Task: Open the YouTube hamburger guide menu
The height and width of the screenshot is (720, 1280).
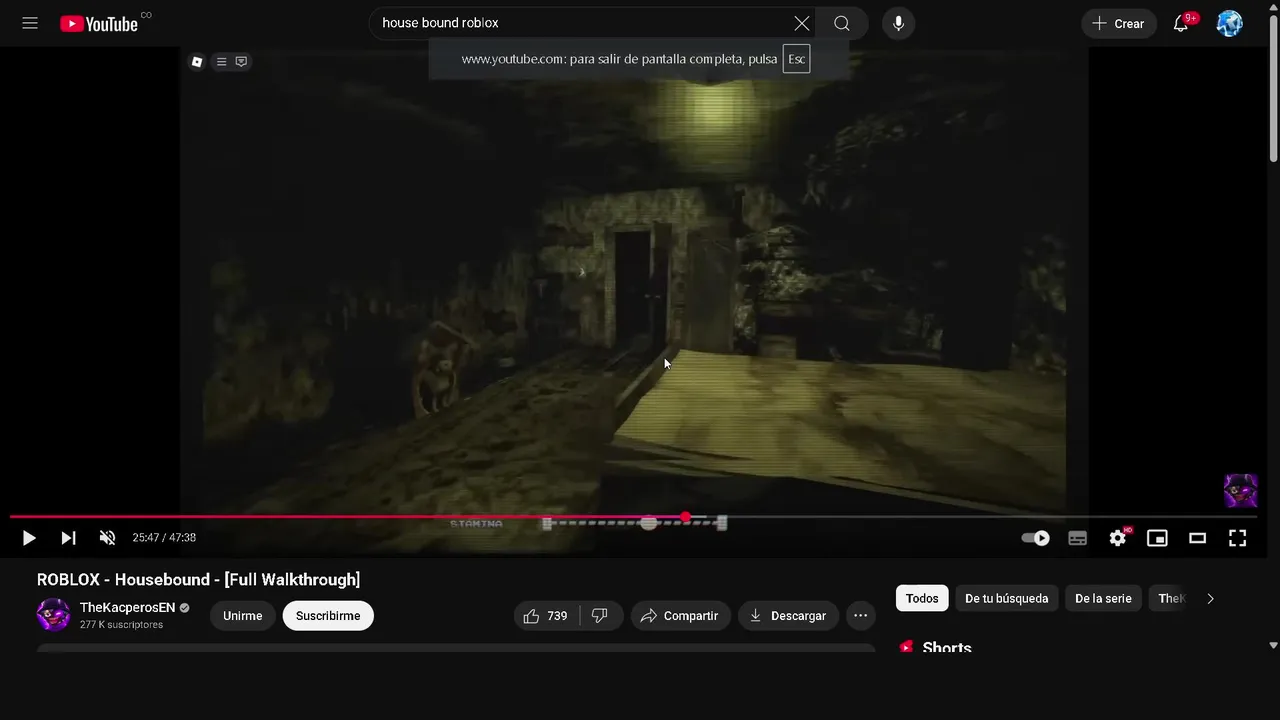Action: pos(30,23)
